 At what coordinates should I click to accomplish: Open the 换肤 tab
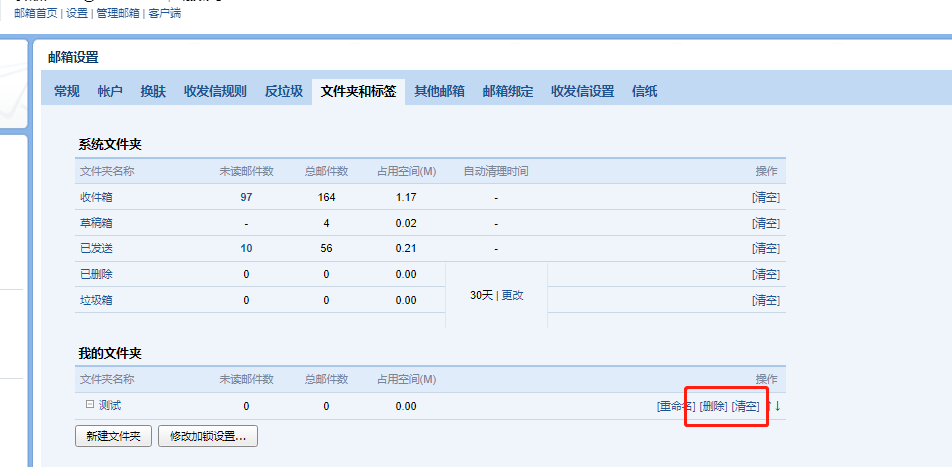point(153,91)
